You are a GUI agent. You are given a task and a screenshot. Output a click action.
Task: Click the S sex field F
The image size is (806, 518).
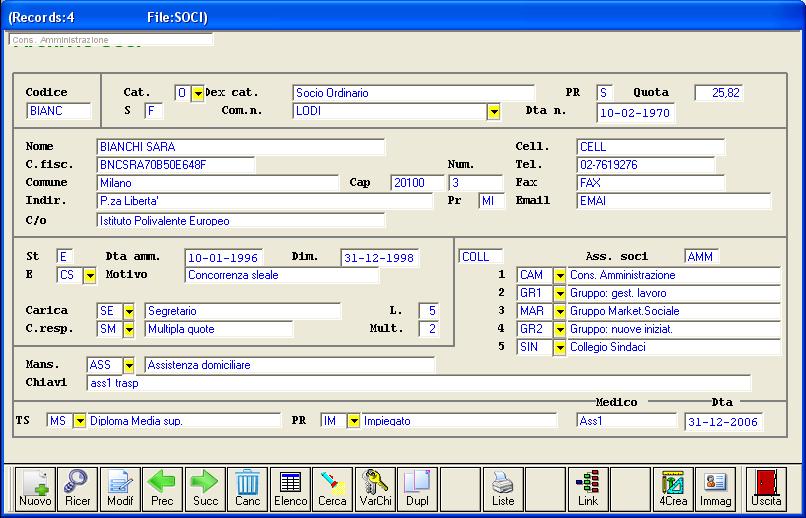click(x=154, y=111)
